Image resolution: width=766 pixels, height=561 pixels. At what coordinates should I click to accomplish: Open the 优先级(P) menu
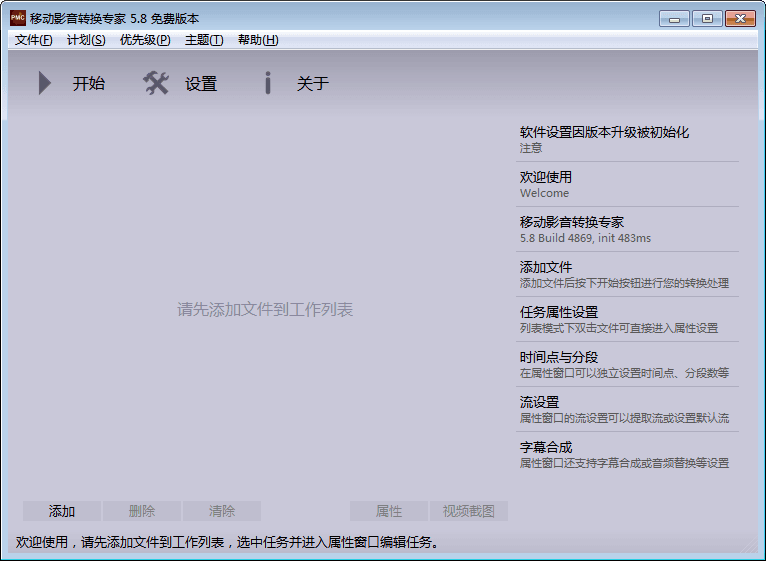pos(145,40)
